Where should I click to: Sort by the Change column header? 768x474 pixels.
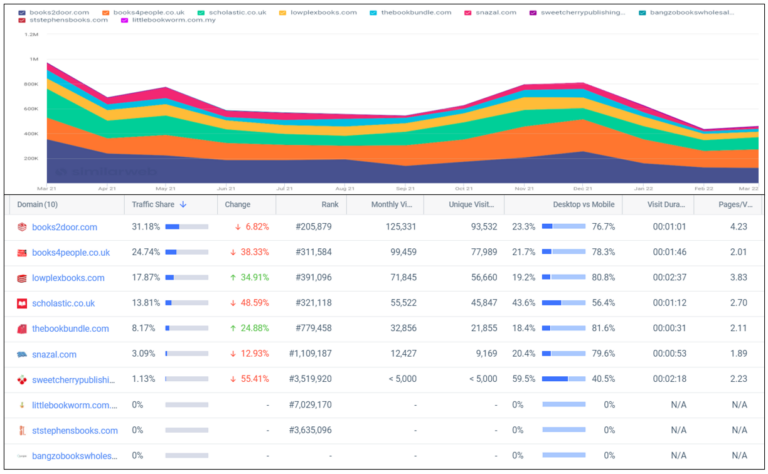[x=238, y=205]
